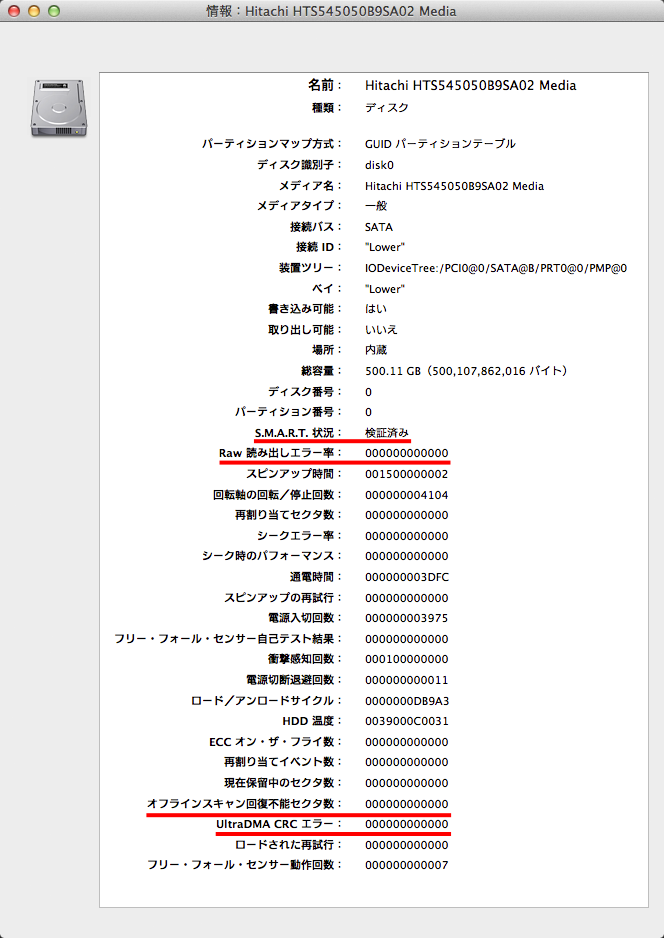The height and width of the screenshot is (938, 664).
Task: Click the 再割り当てイベント数 label
Action: click(x=283, y=762)
